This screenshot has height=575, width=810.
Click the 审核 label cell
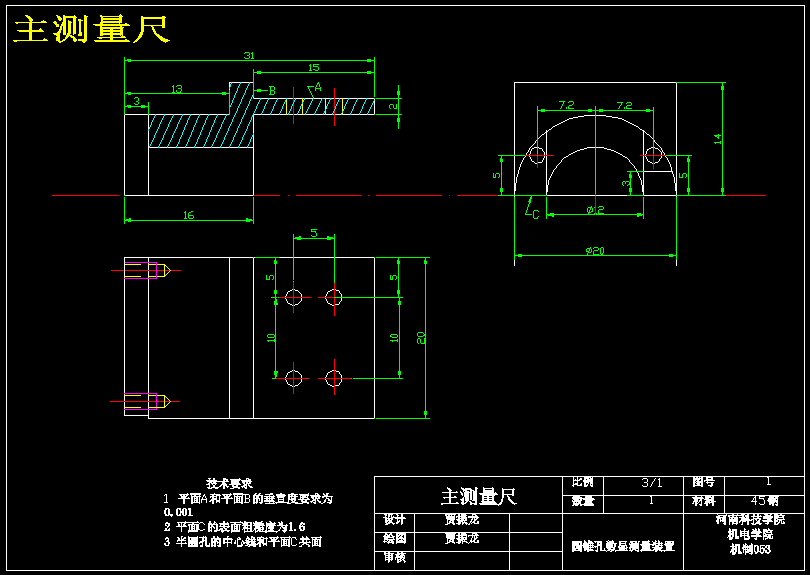394,557
